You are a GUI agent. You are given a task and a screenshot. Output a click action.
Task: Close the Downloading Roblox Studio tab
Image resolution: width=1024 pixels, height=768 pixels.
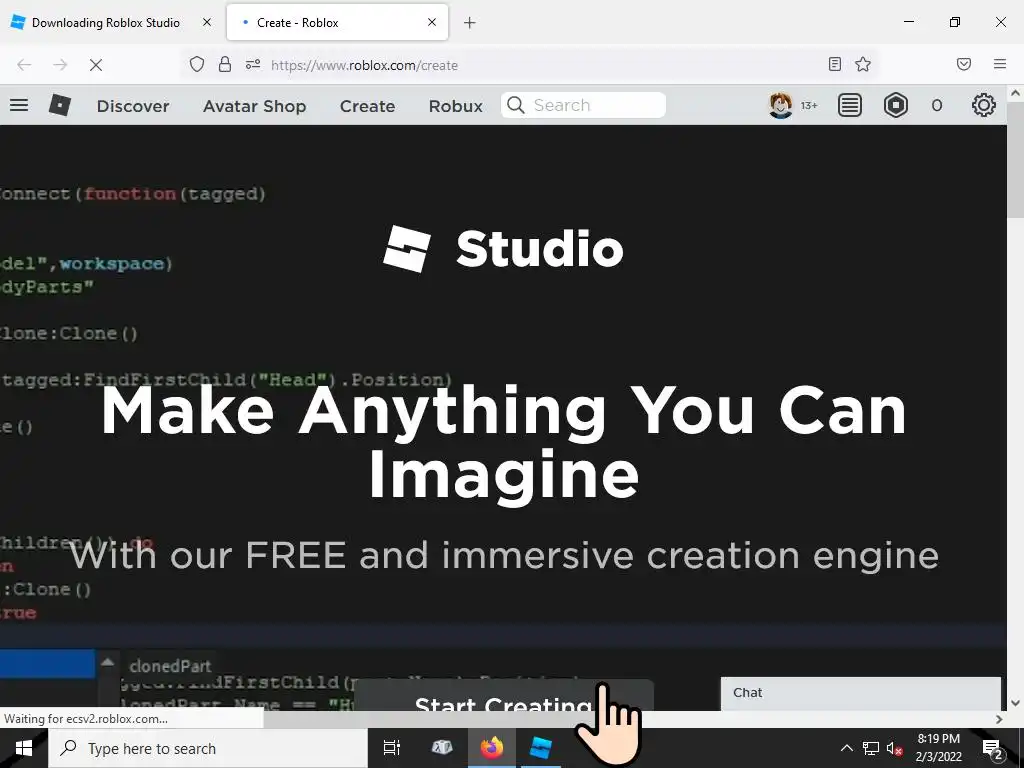point(207,22)
